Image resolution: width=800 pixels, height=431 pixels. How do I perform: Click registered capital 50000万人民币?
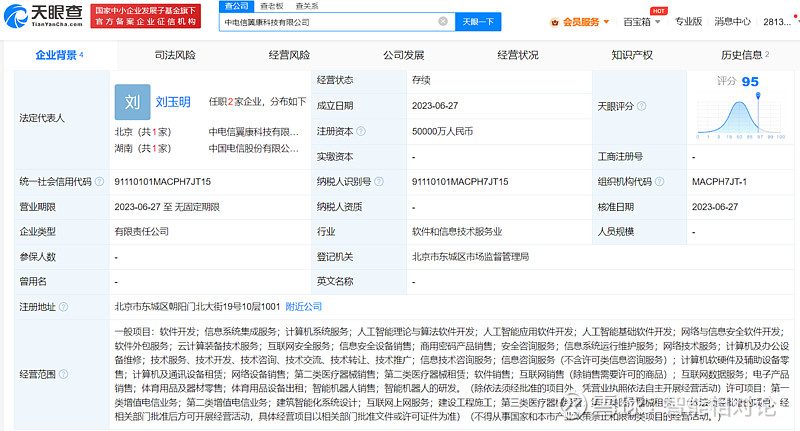pos(442,132)
